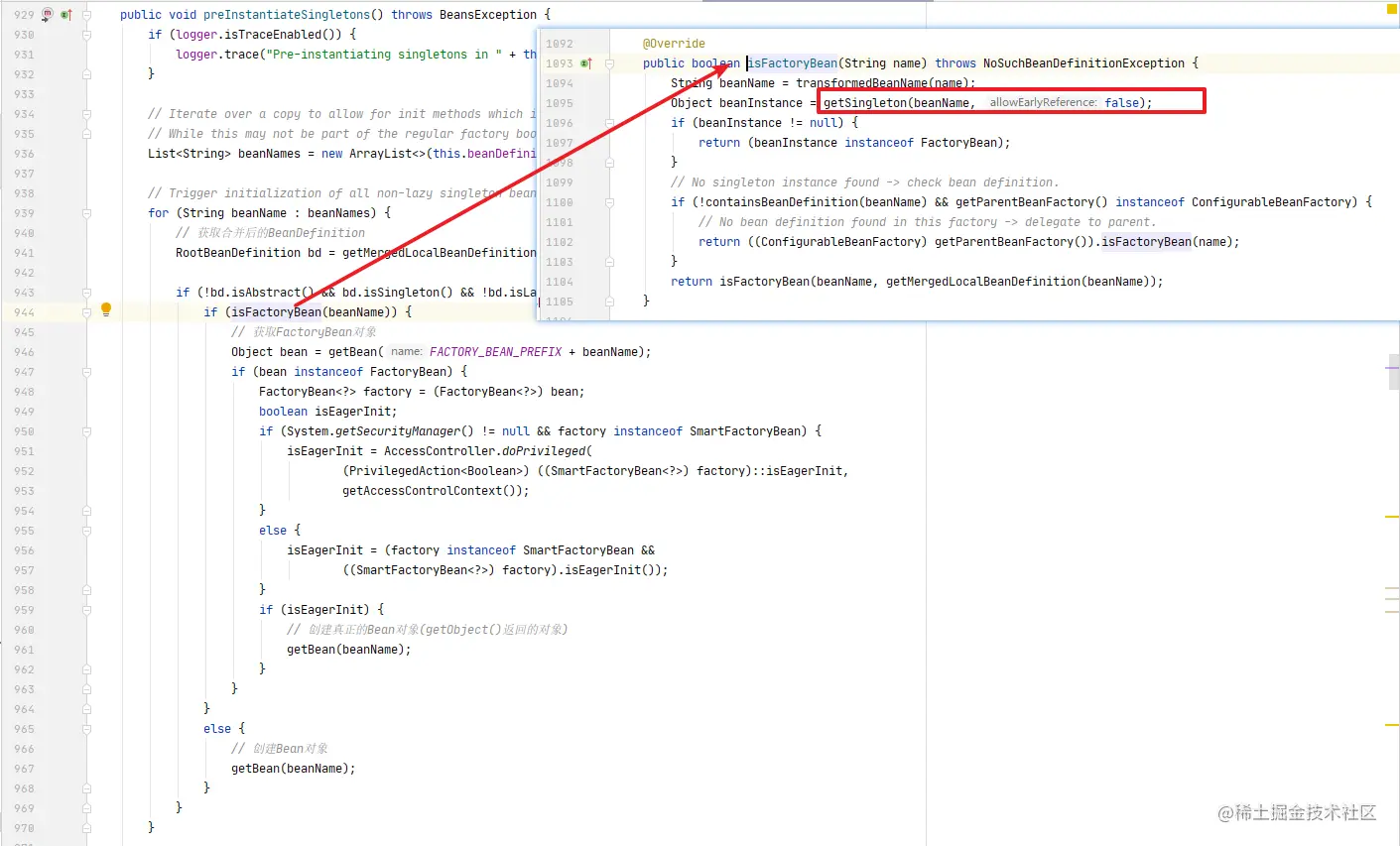This screenshot has height=846, width=1400.
Task: Collapse the else block fold at line 955
Action: coord(86,531)
